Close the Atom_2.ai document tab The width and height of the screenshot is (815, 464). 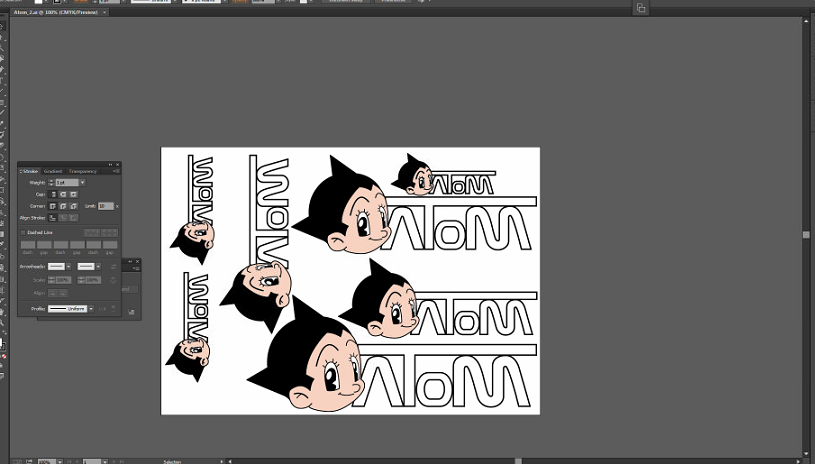point(104,11)
